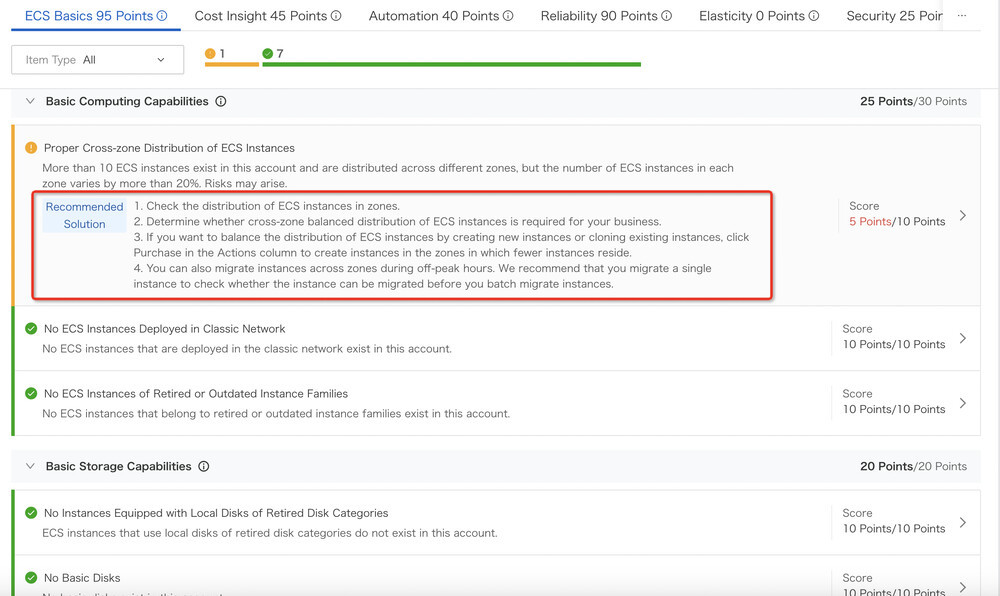Click info icon beside ECS Basics tab

coord(162,16)
